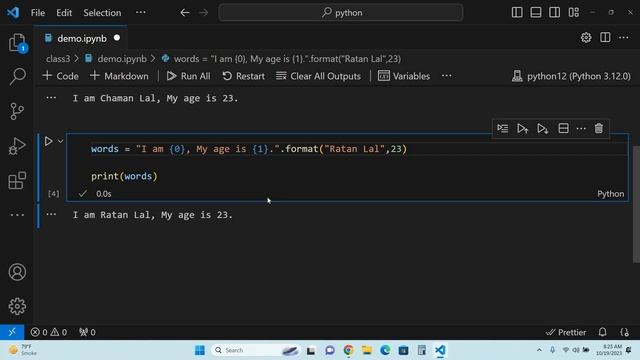Open Source Control view

[17, 111]
